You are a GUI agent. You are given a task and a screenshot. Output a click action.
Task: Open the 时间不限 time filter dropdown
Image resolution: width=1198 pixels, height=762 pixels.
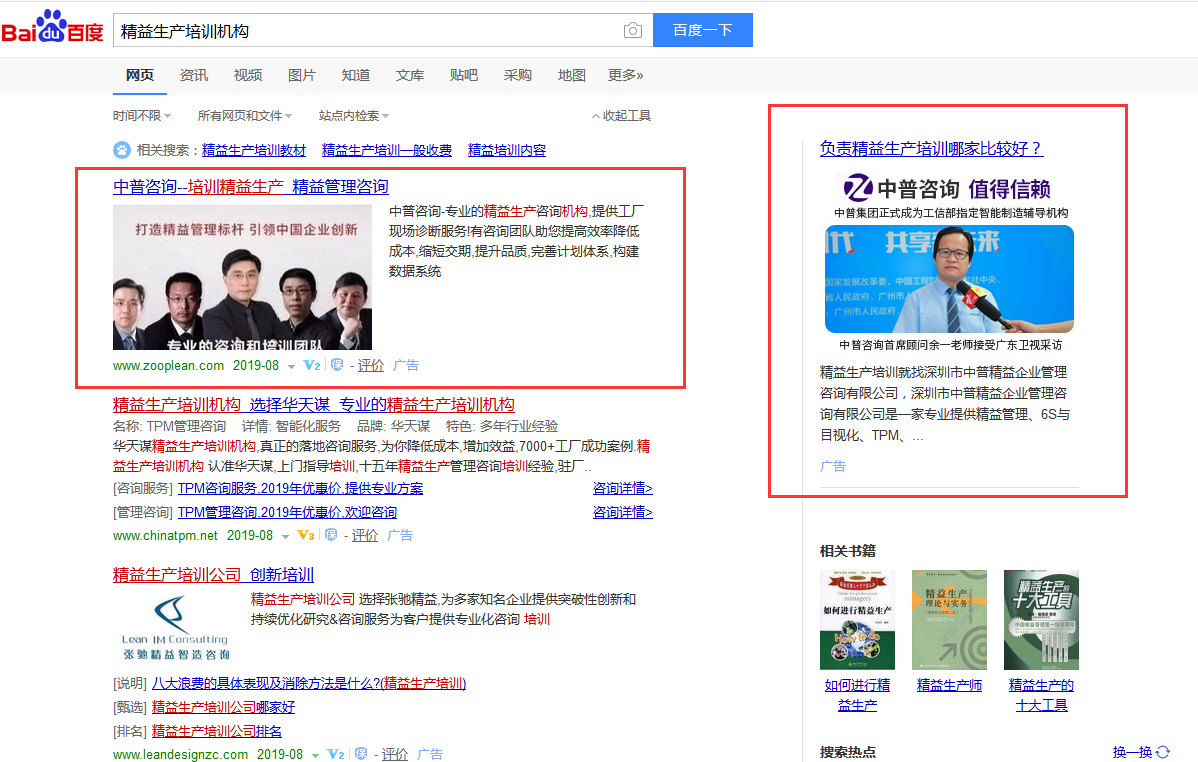click(x=141, y=116)
